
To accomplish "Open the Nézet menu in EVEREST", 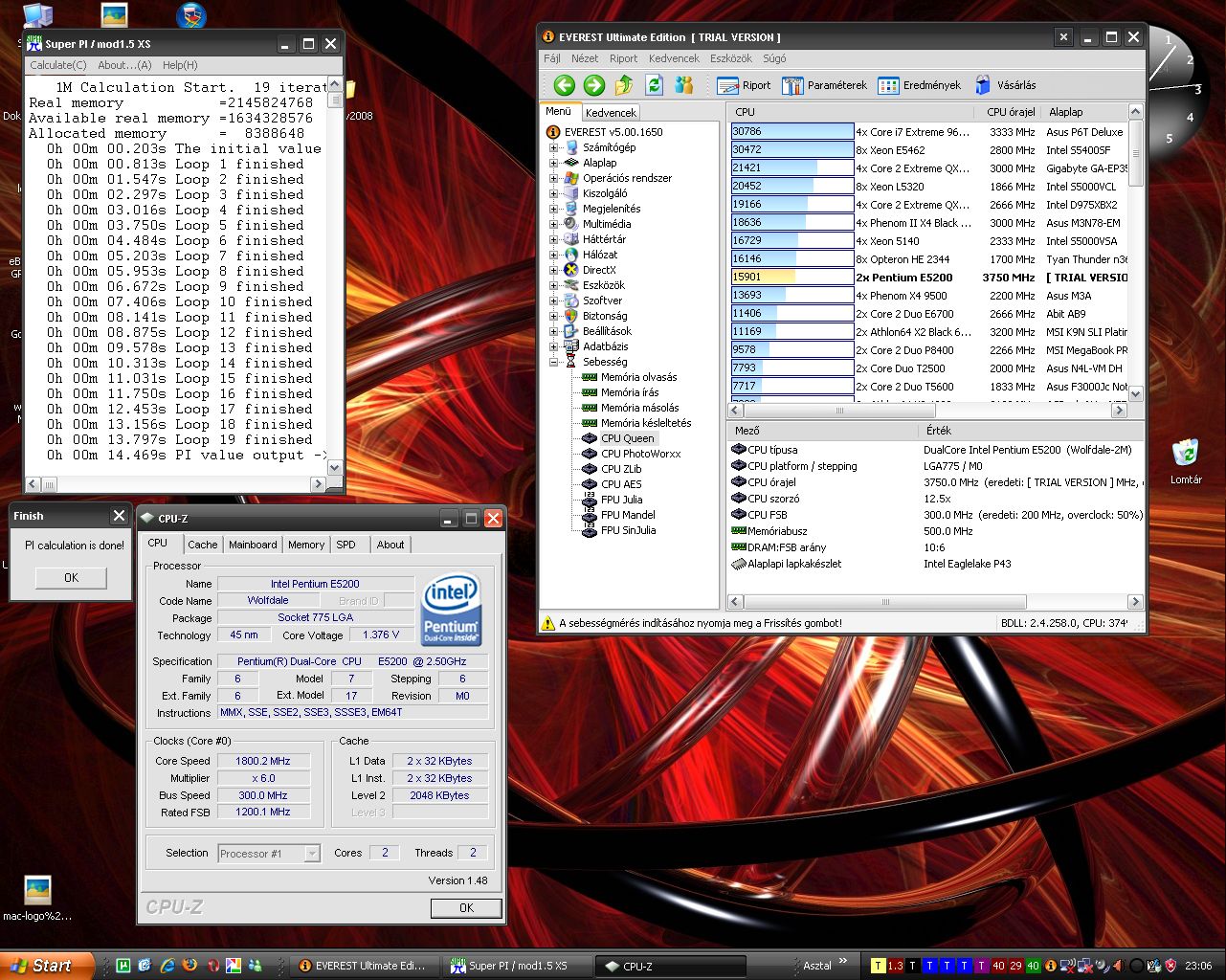I will [x=585, y=58].
